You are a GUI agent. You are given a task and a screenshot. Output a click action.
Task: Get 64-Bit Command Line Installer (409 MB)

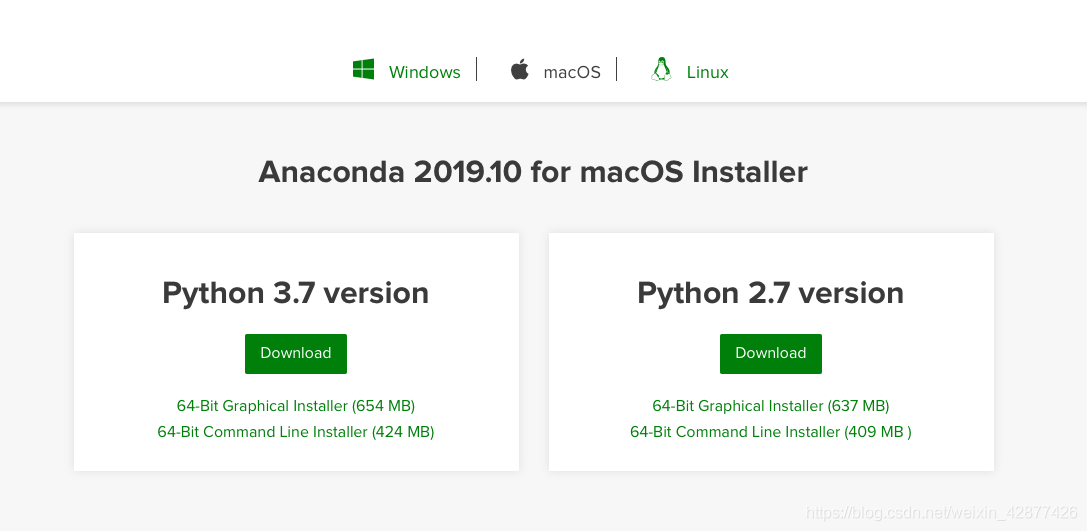tap(770, 432)
